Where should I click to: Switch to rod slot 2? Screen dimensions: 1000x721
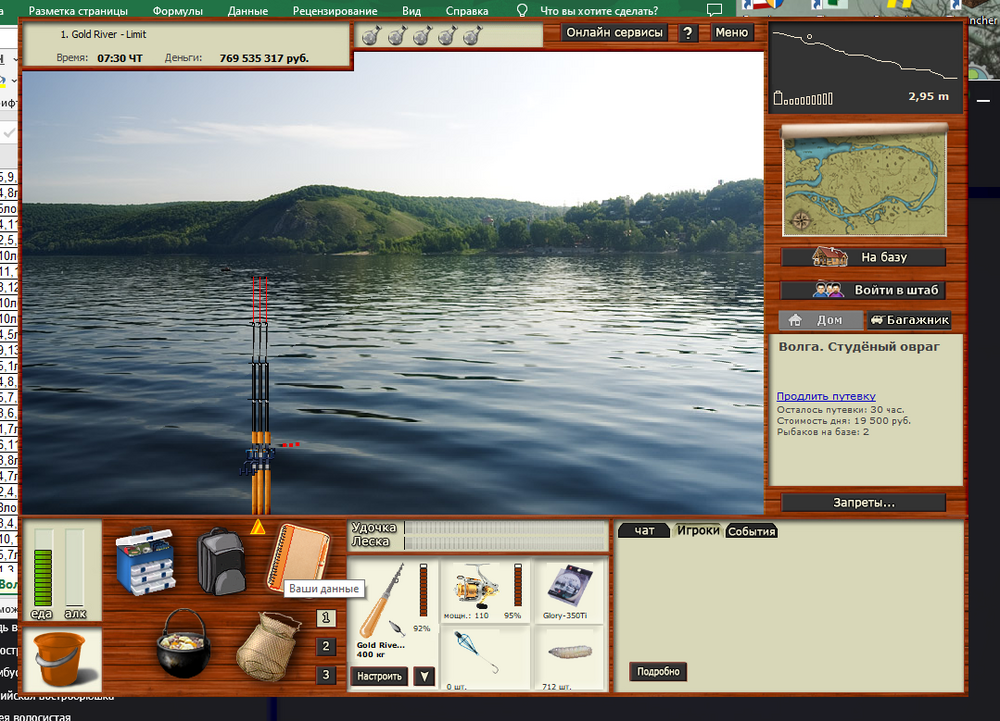326,647
